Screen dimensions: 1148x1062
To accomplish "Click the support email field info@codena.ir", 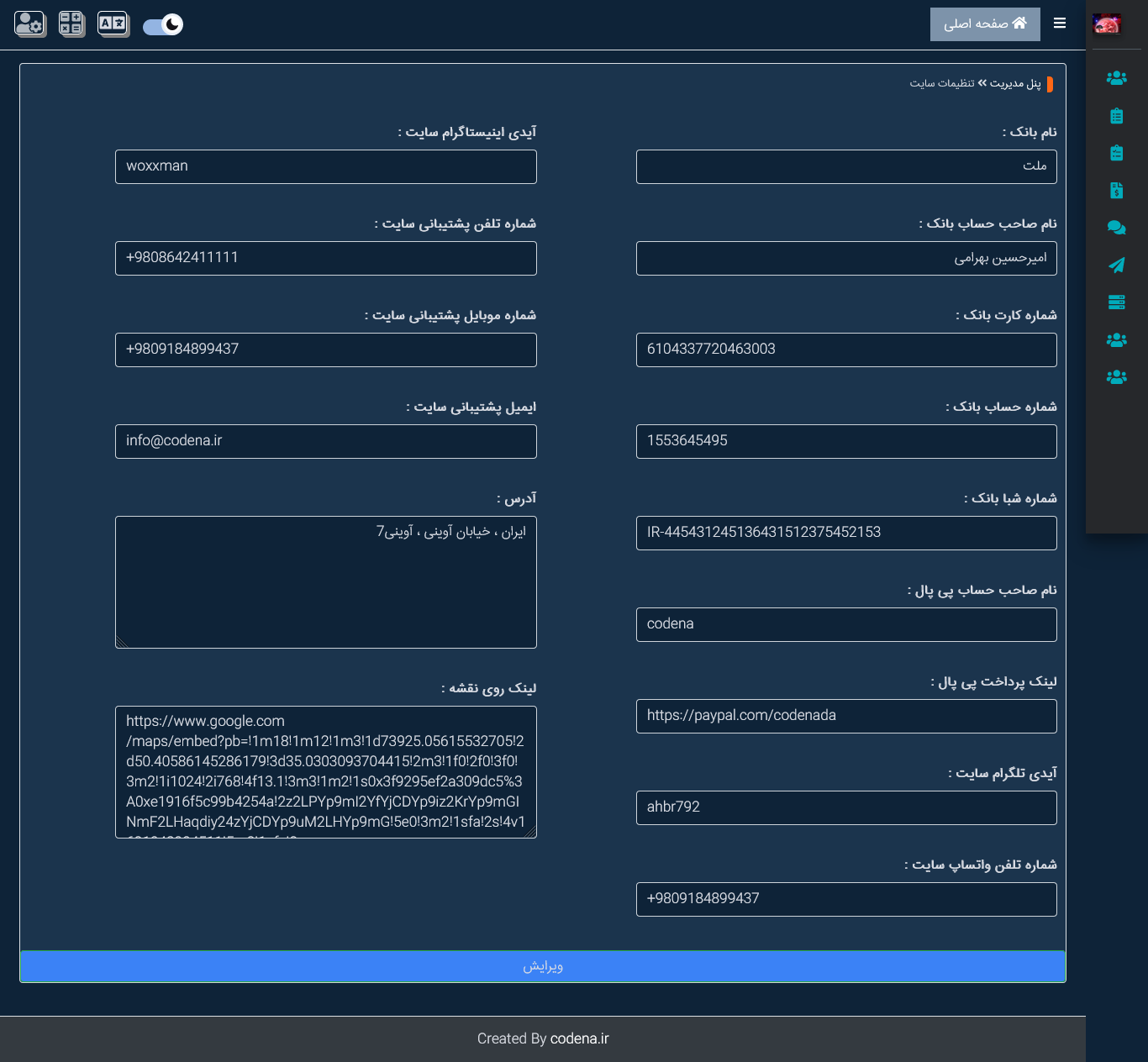I will pos(326,441).
